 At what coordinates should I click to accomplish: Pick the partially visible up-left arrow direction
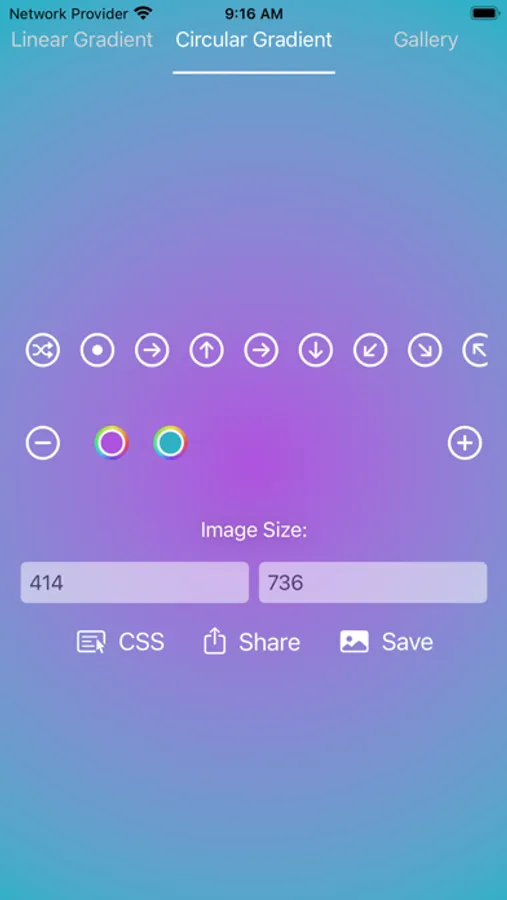click(x=475, y=350)
